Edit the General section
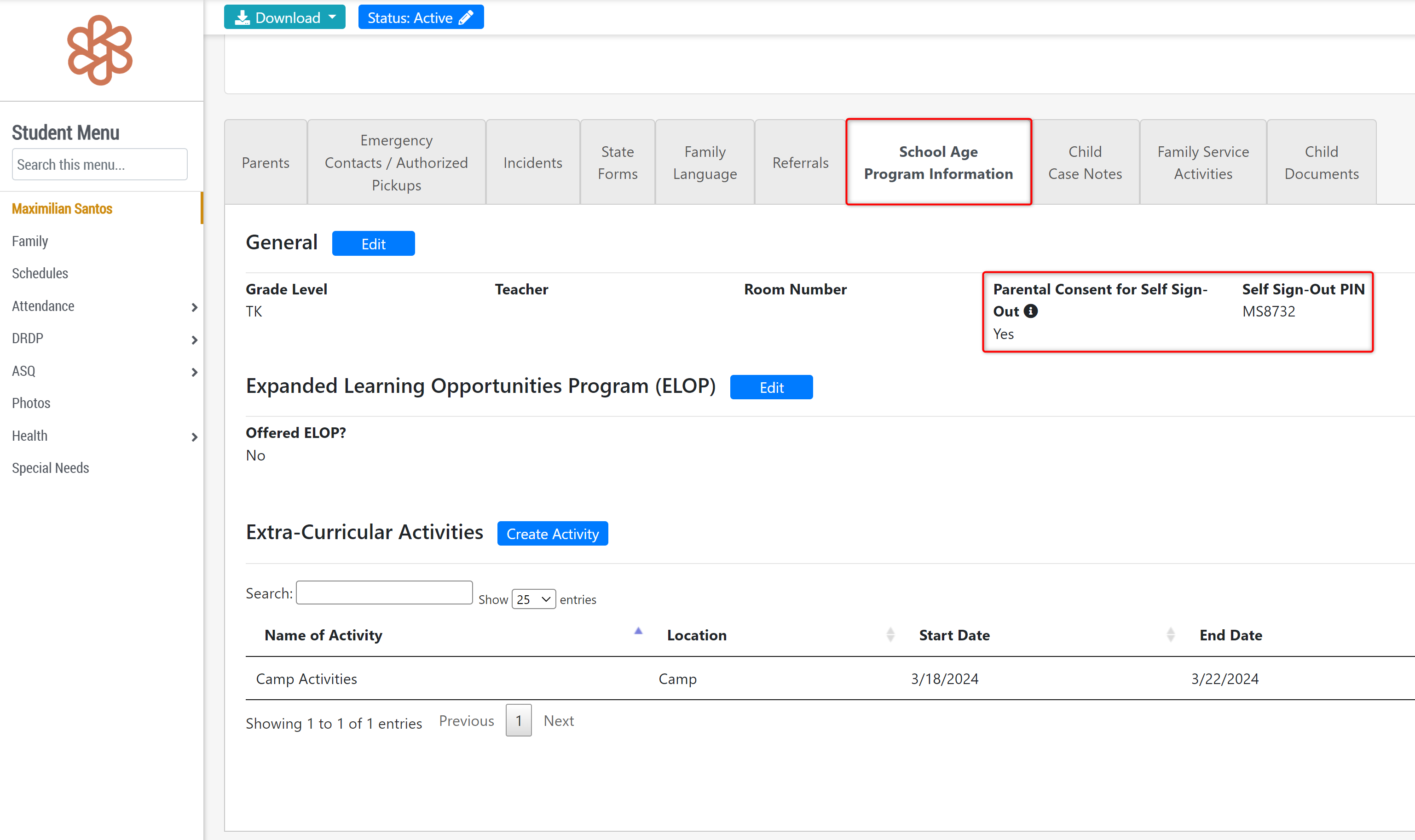Screen dimensions: 1415x840 (373, 244)
